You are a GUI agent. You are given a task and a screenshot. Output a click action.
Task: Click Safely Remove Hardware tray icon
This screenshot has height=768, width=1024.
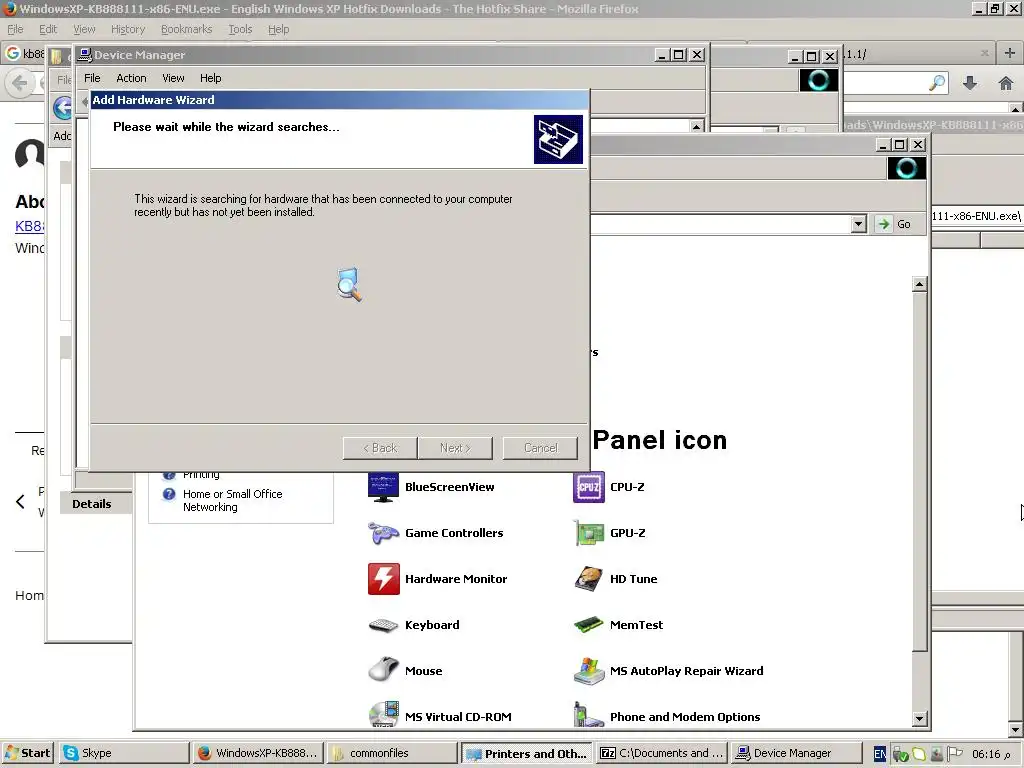point(901,754)
